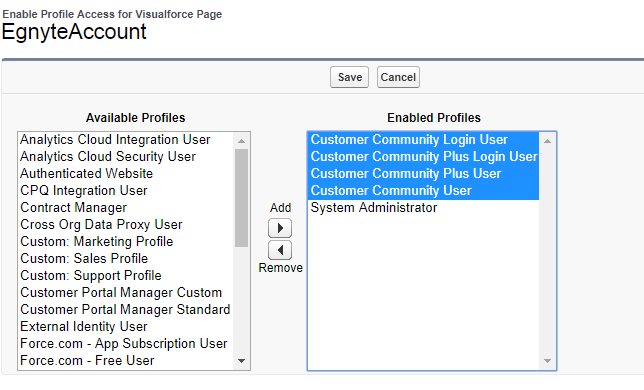Click Enabled Profiles scroll down arrow

[x=547, y=361]
